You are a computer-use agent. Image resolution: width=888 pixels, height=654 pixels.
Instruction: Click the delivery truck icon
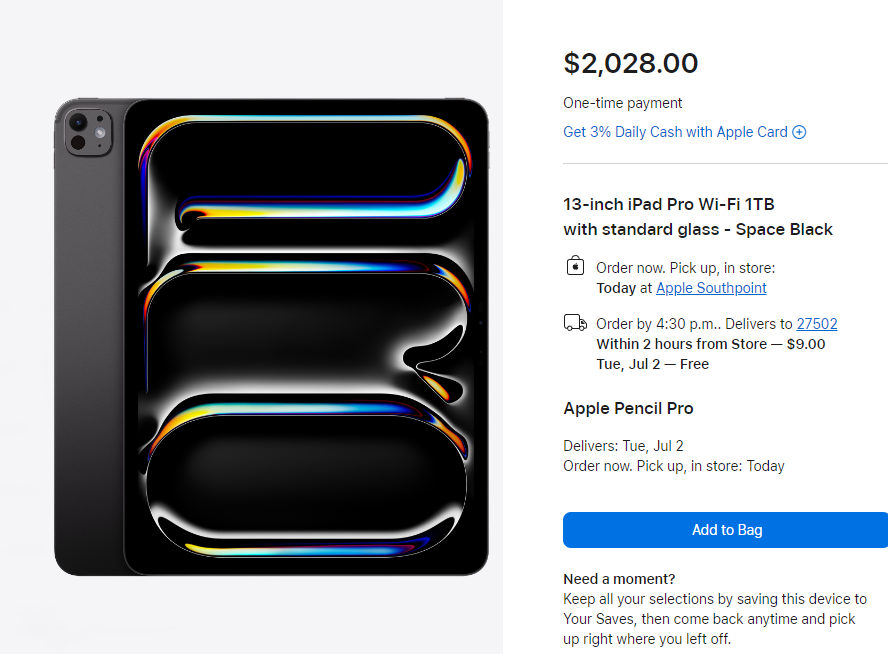575,322
